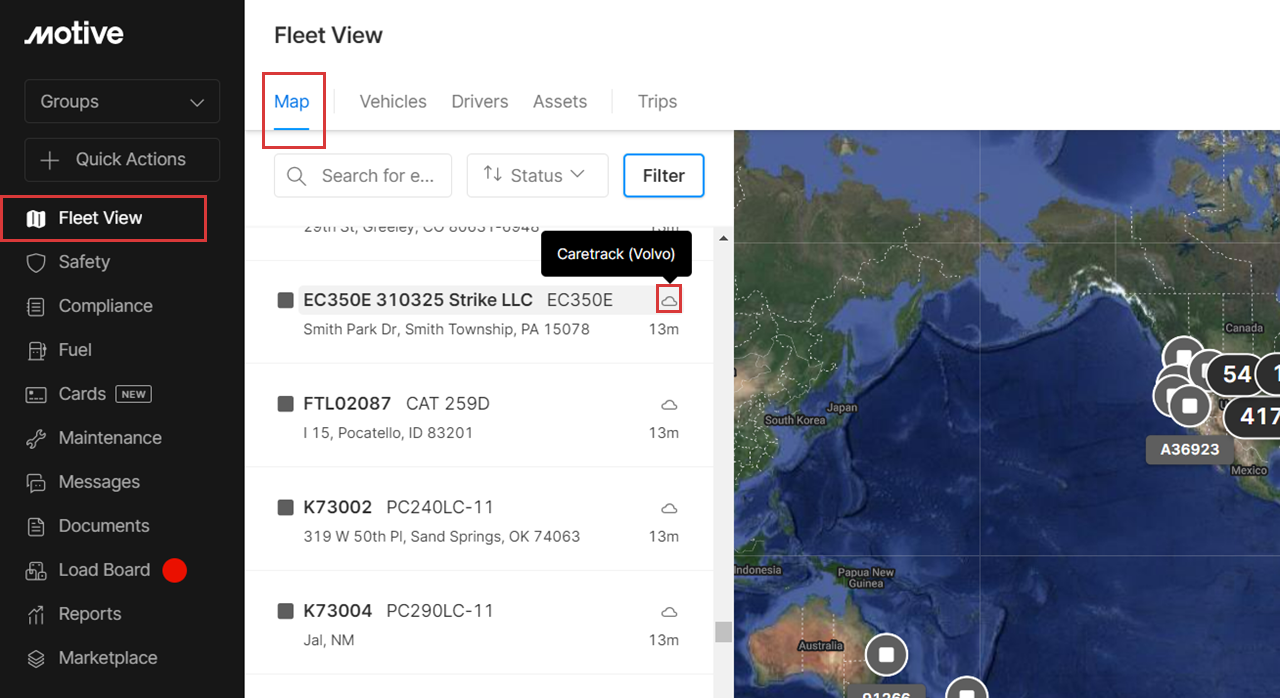Click the Maintenance wrench icon
The height and width of the screenshot is (698, 1280).
click(x=36, y=438)
